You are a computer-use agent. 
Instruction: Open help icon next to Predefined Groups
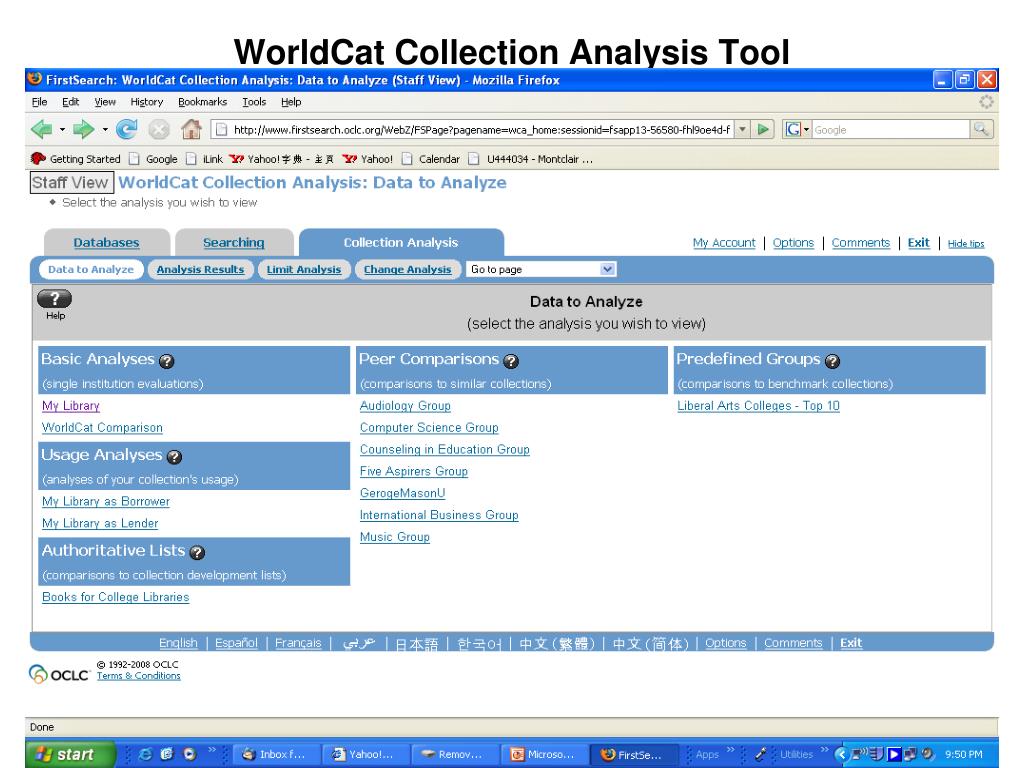click(832, 360)
